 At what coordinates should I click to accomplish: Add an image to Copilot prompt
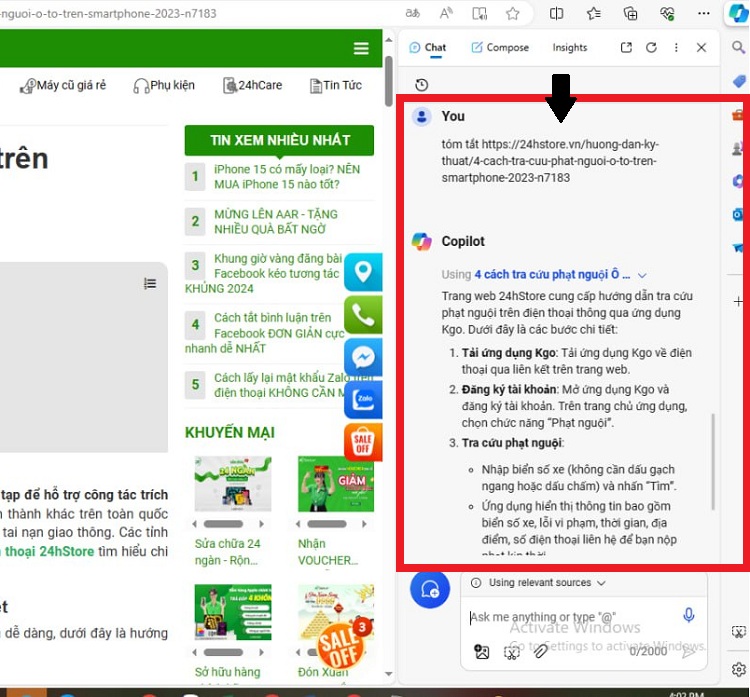[482, 652]
